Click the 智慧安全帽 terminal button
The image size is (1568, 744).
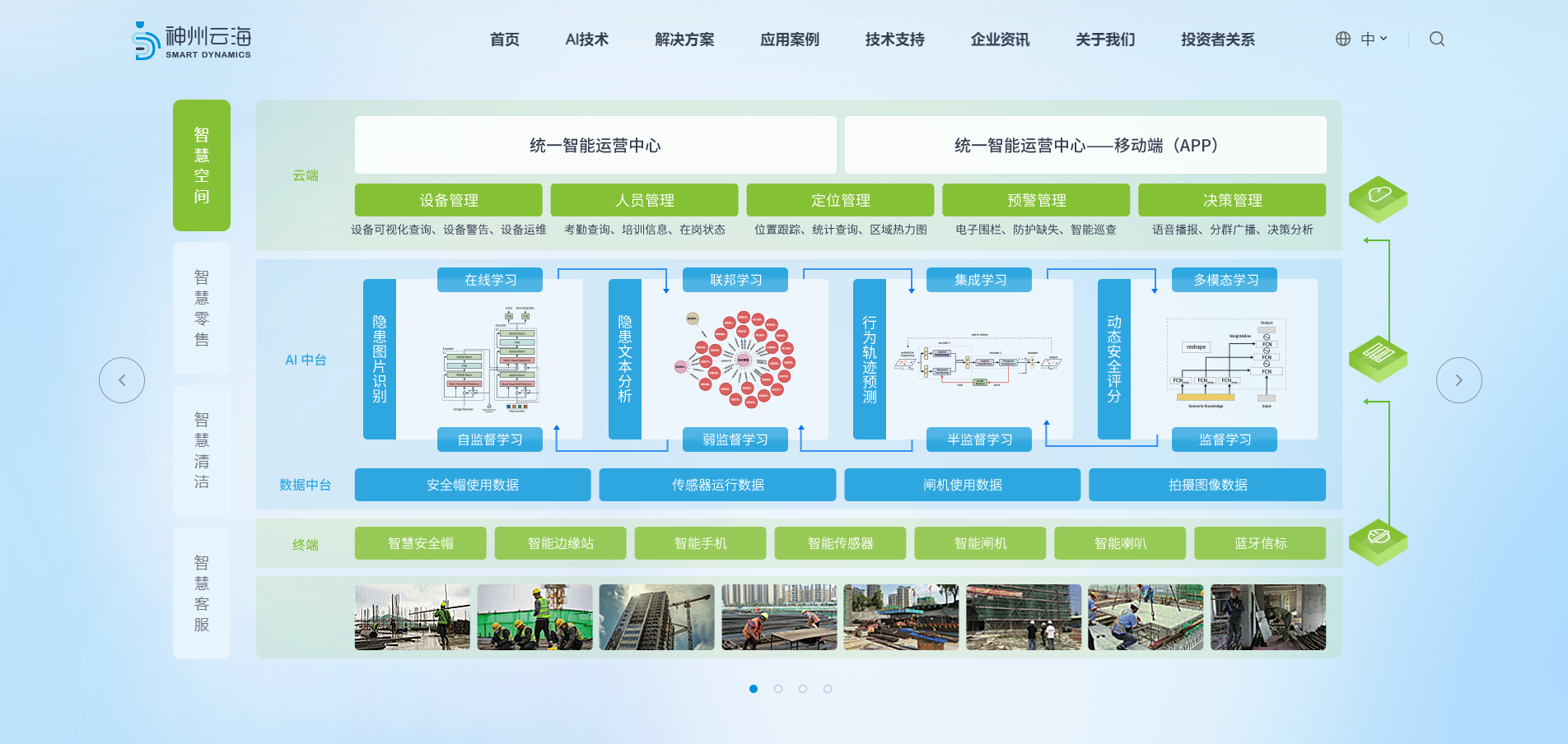coord(420,542)
